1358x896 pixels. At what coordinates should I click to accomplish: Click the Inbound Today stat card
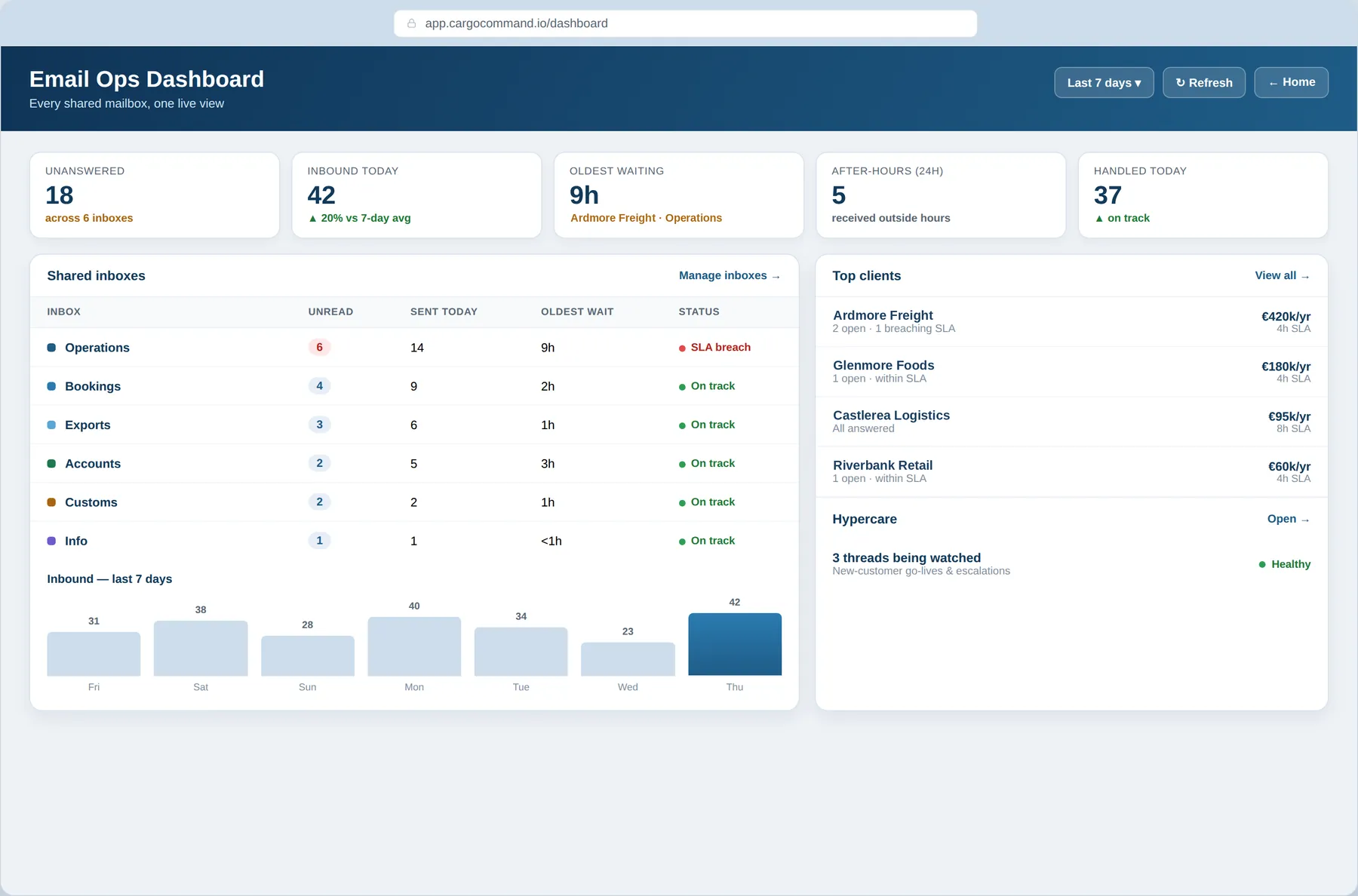coord(416,195)
